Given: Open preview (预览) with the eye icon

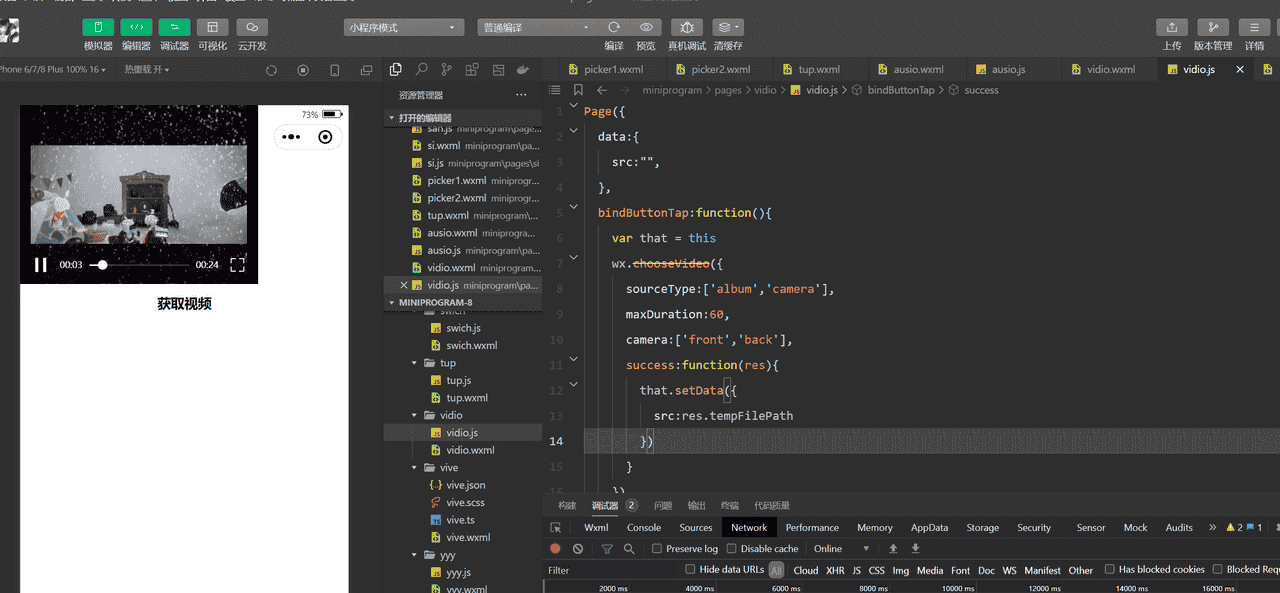Looking at the screenshot, I should click(646, 28).
